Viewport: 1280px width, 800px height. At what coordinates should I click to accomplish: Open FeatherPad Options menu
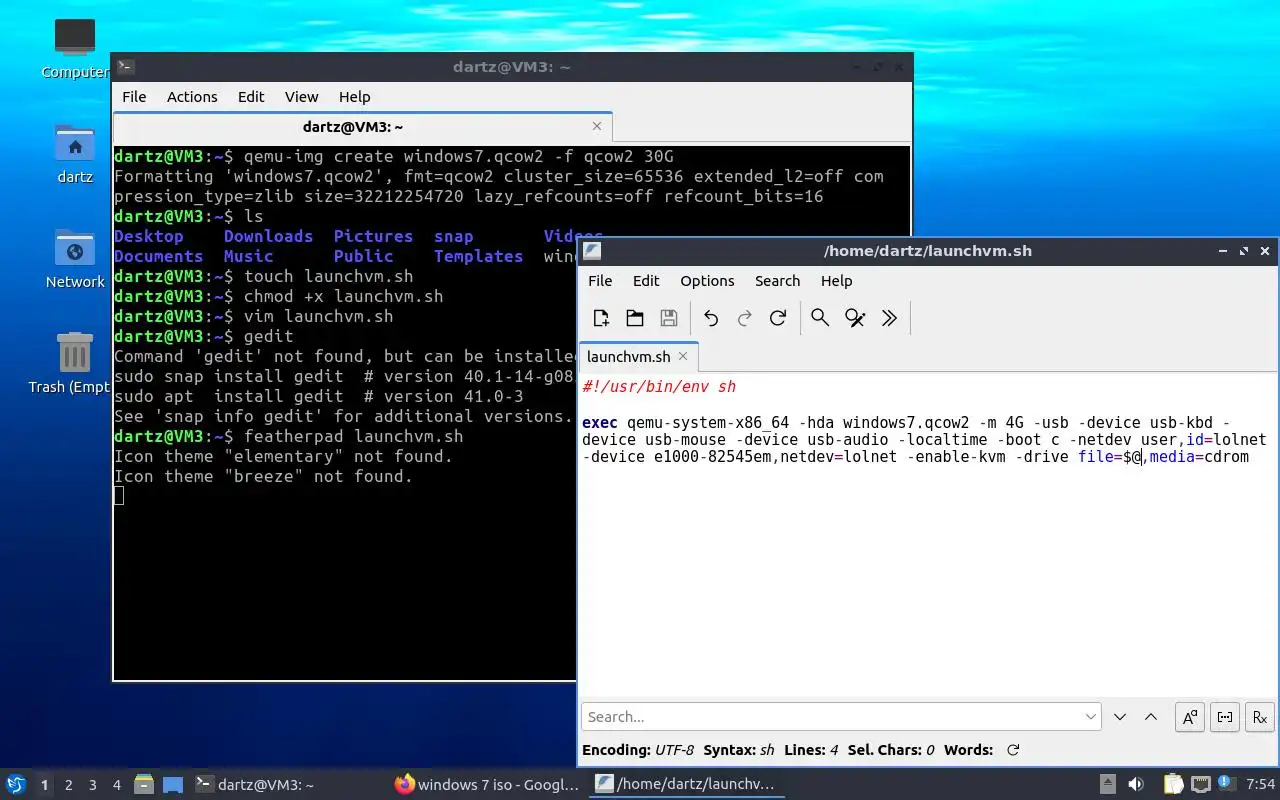pyautogui.click(x=707, y=281)
